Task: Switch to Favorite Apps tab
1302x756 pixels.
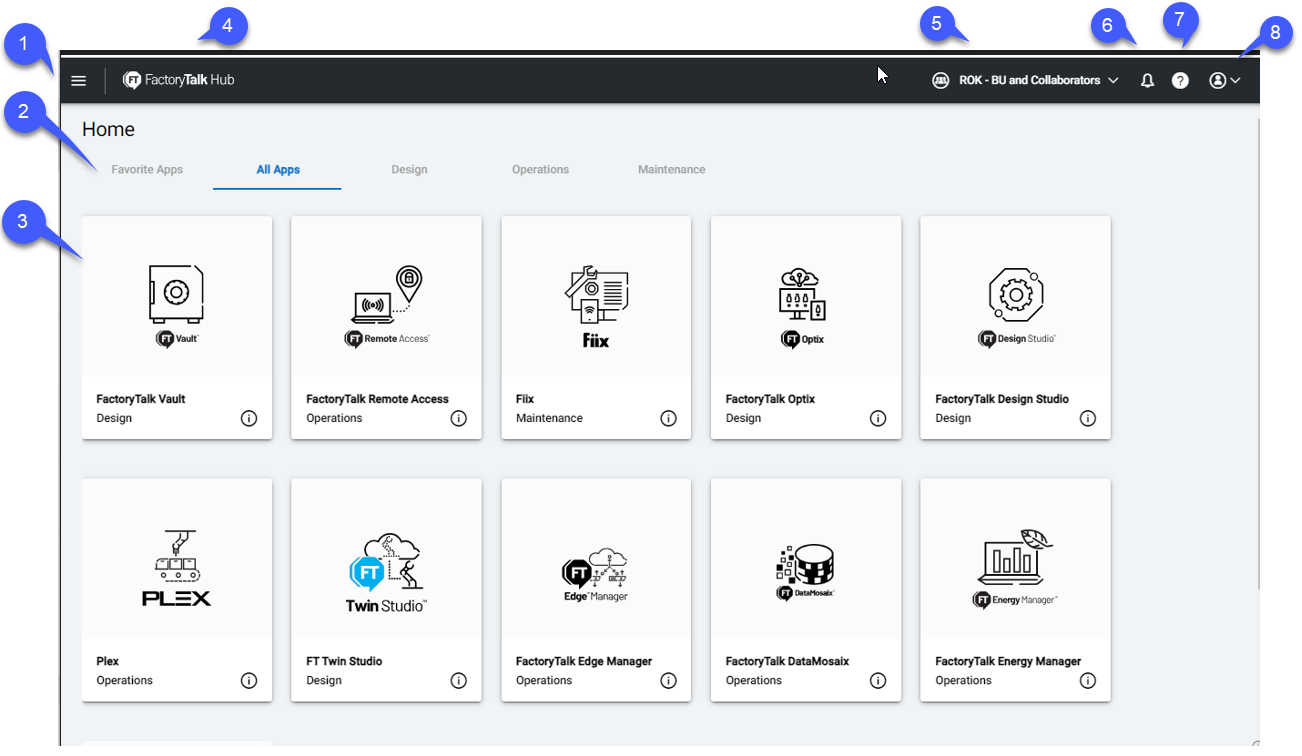Action: [x=147, y=170]
